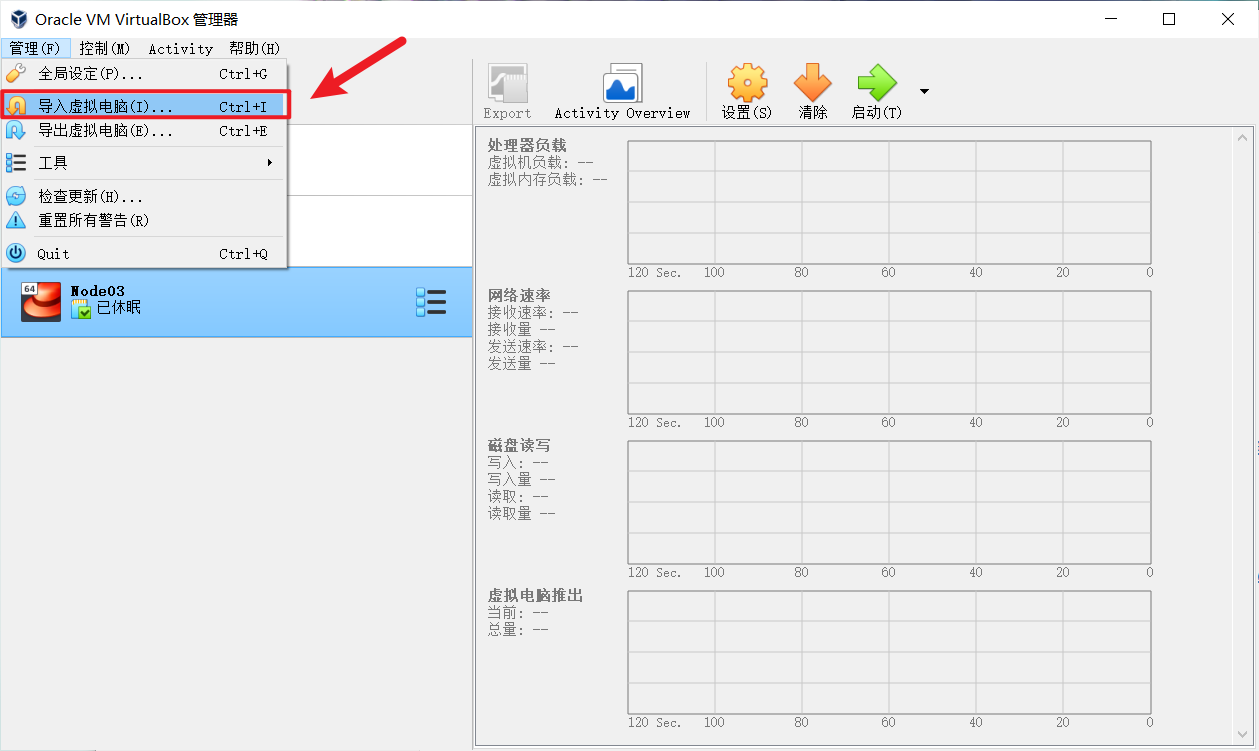Start the VM with the 启动(T) icon

(877, 83)
